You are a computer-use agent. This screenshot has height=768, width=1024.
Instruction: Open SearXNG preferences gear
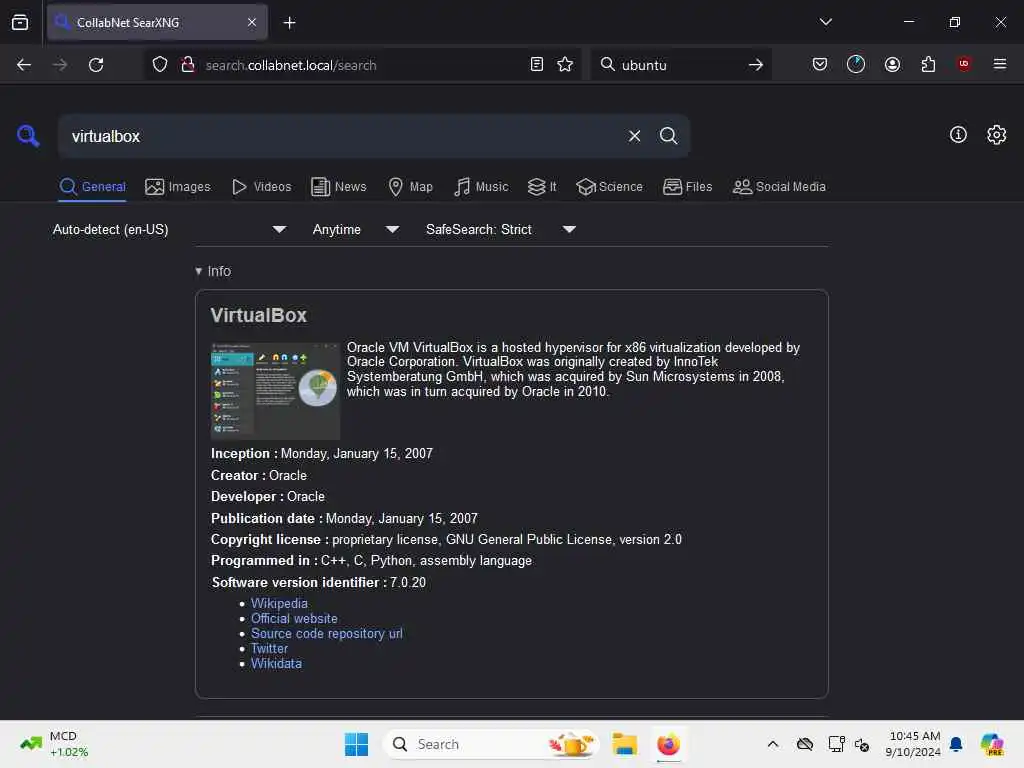coord(996,135)
